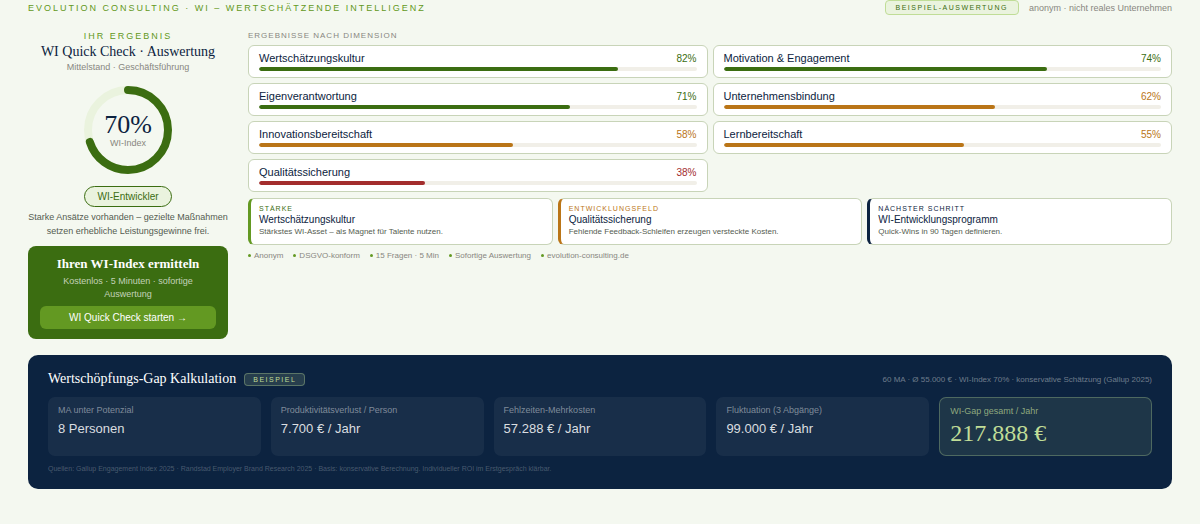Click the Wertschätzungskultur 82% progress bar

click(477, 69)
